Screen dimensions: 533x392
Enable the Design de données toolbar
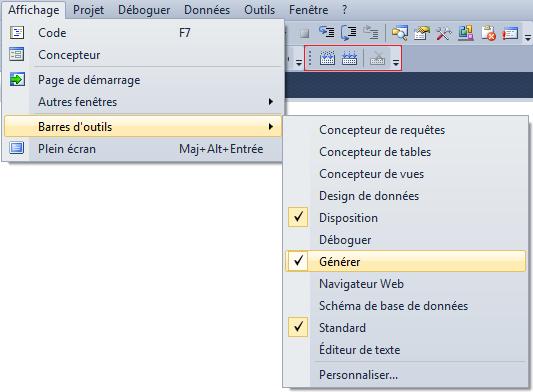(x=405, y=196)
